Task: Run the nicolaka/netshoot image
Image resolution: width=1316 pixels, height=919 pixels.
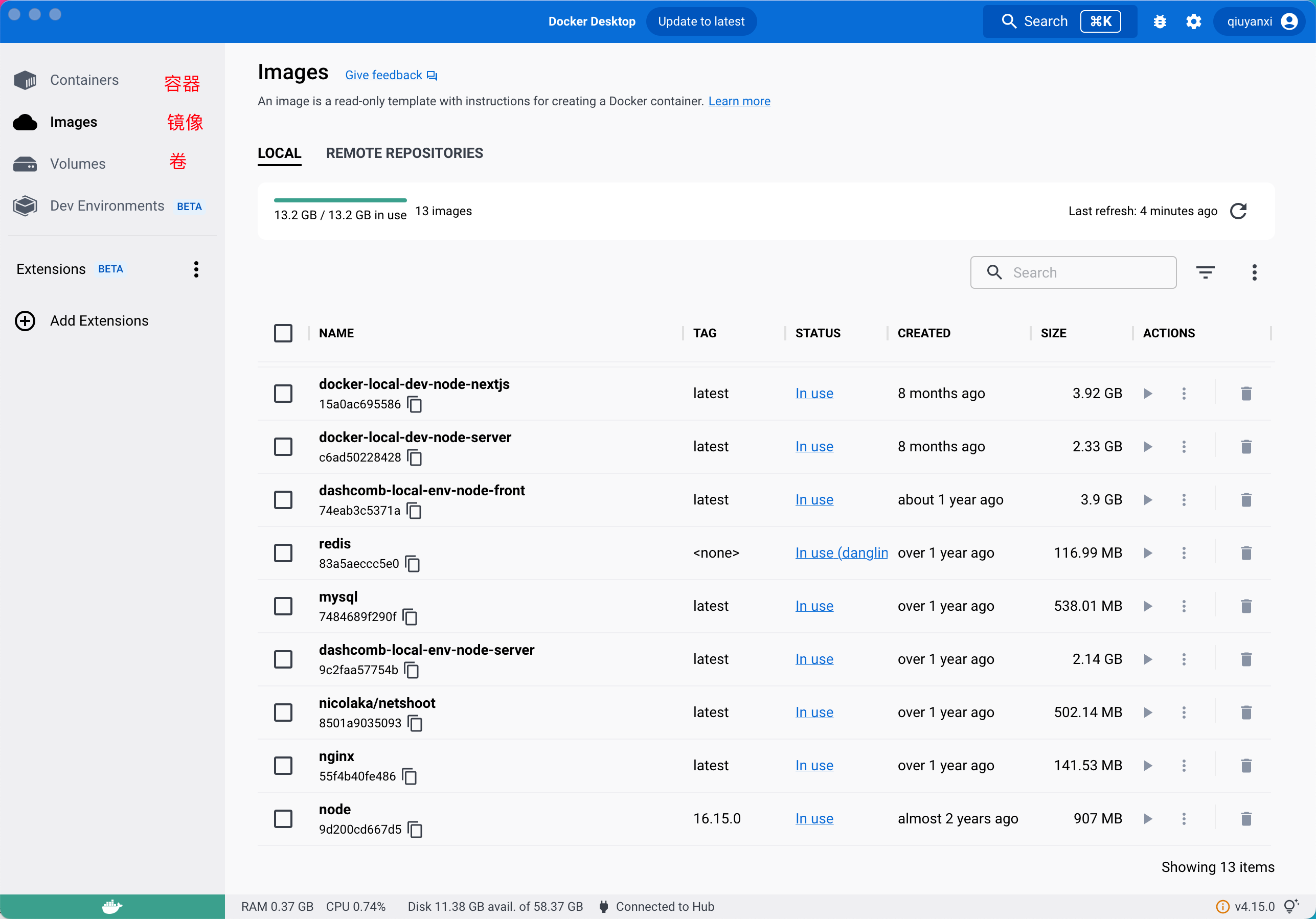Action: click(1147, 712)
